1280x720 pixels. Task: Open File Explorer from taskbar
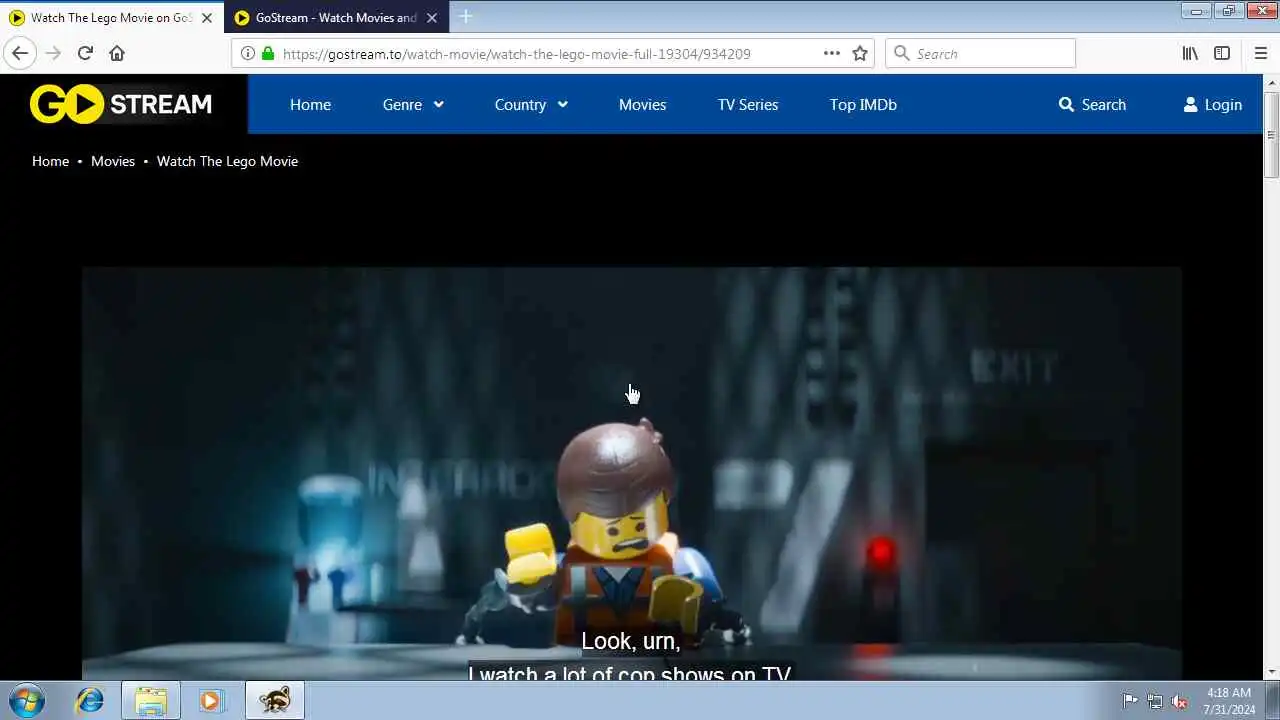151,700
